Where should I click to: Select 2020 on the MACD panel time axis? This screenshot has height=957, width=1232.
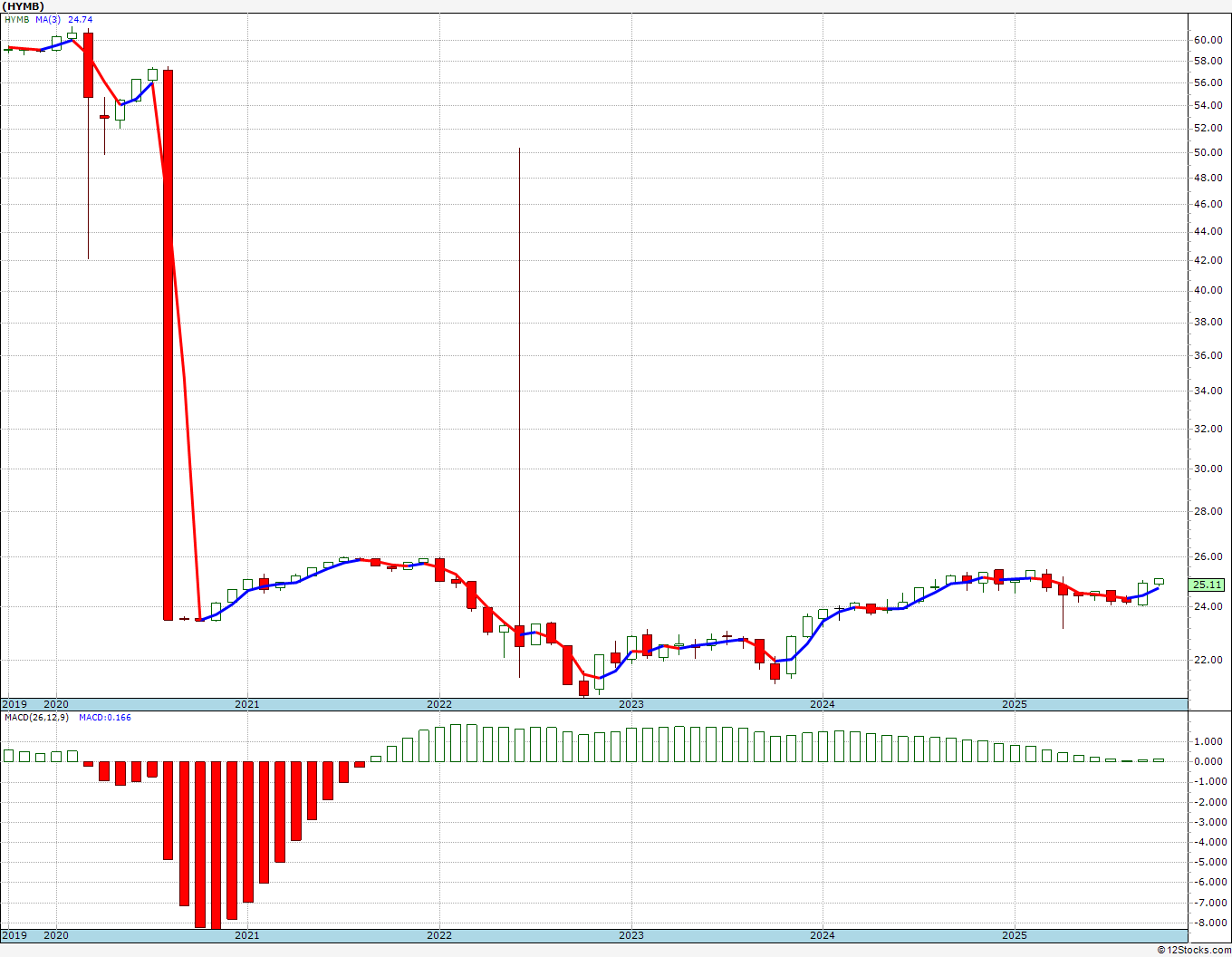[x=56, y=935]
